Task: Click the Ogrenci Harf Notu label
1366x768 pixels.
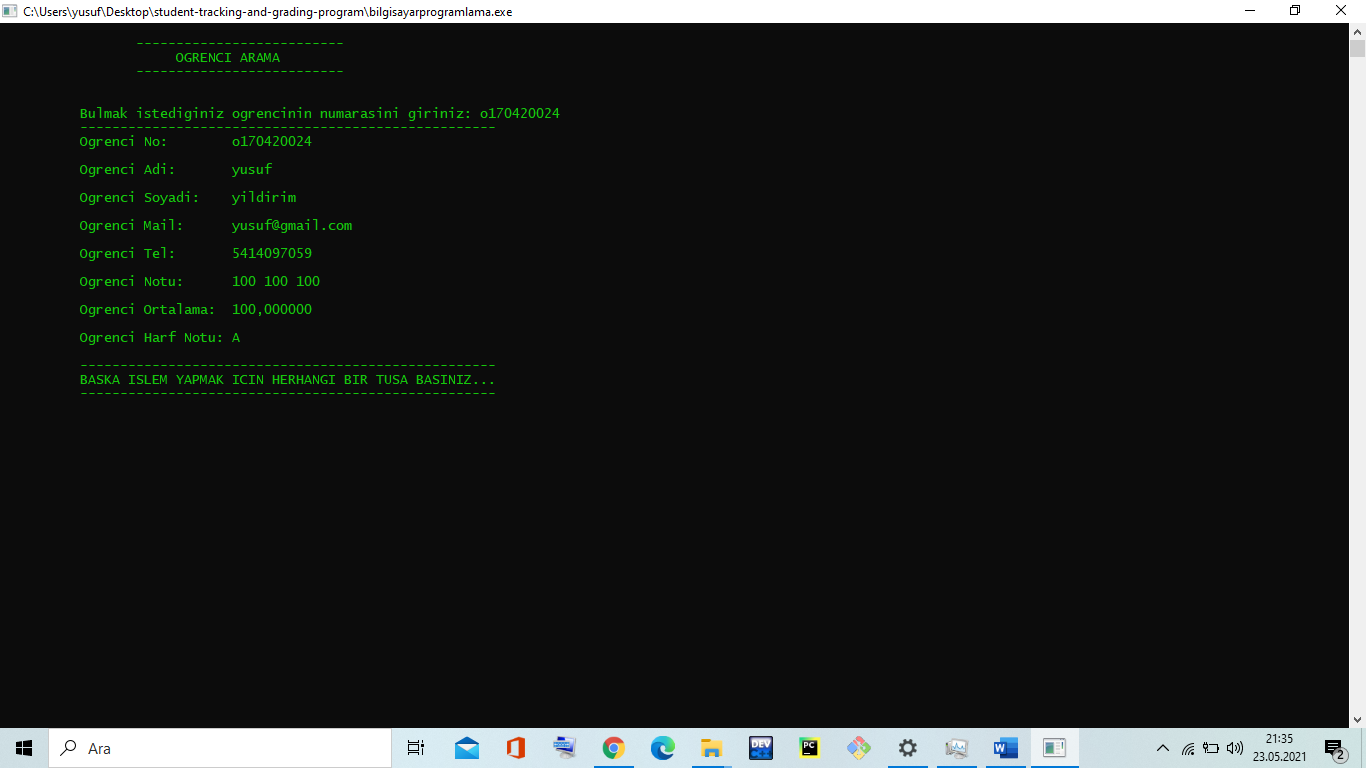Action: [x=152, y=337]
